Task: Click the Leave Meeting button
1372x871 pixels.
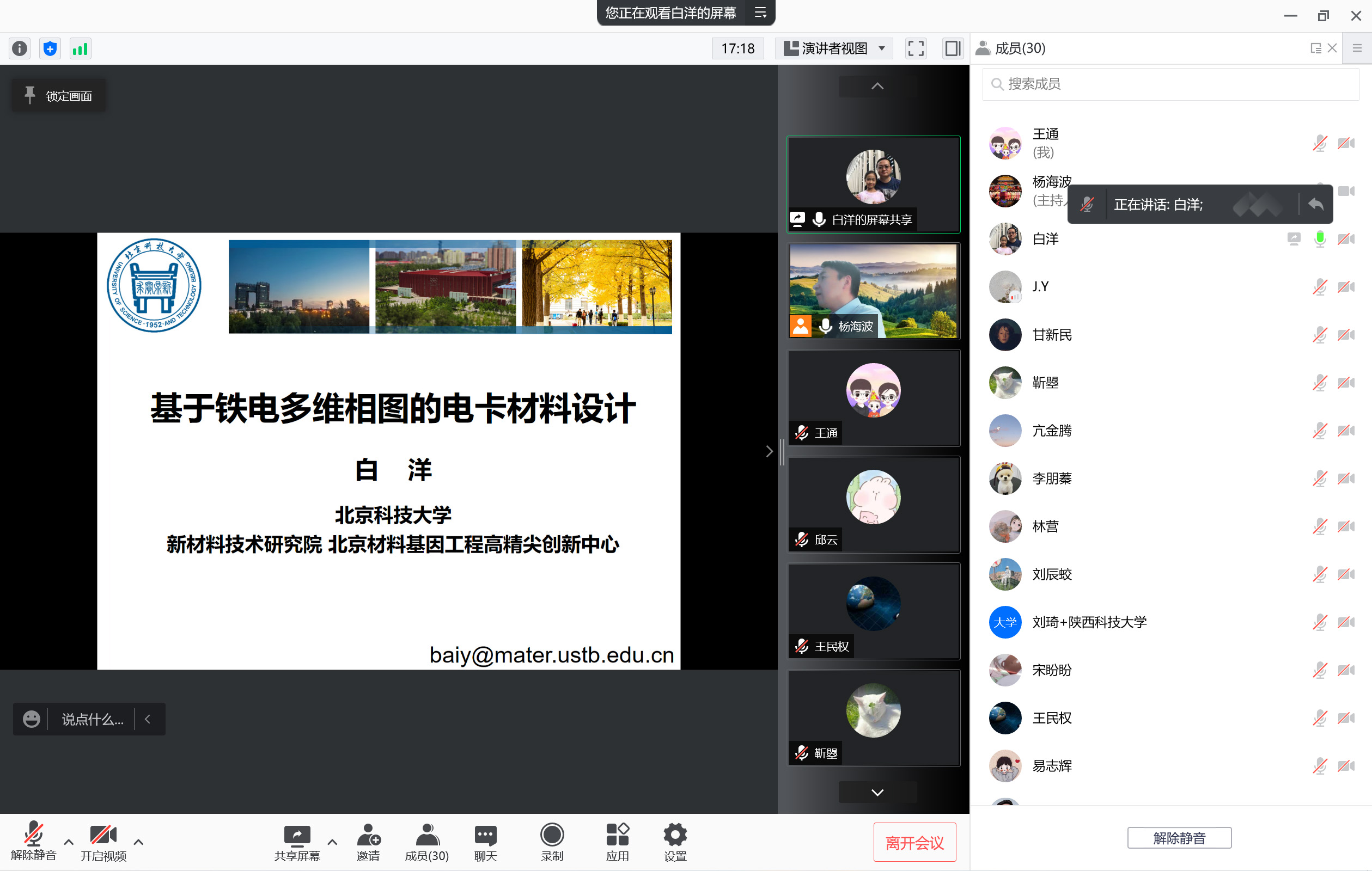Action: pyautogui.click(x=914, y=843)
